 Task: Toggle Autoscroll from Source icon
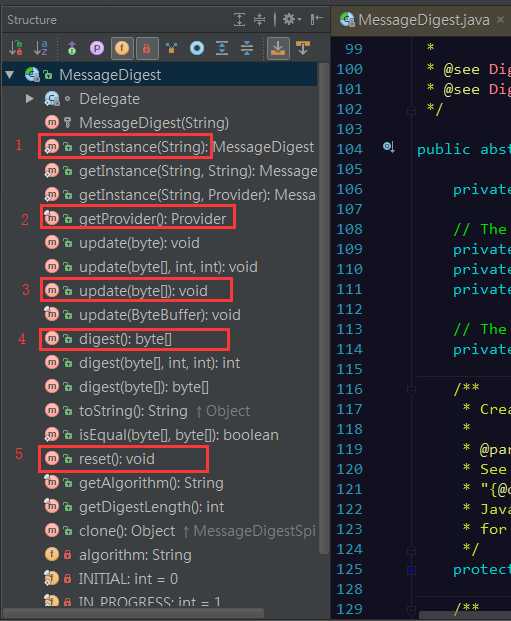(303, 48)
